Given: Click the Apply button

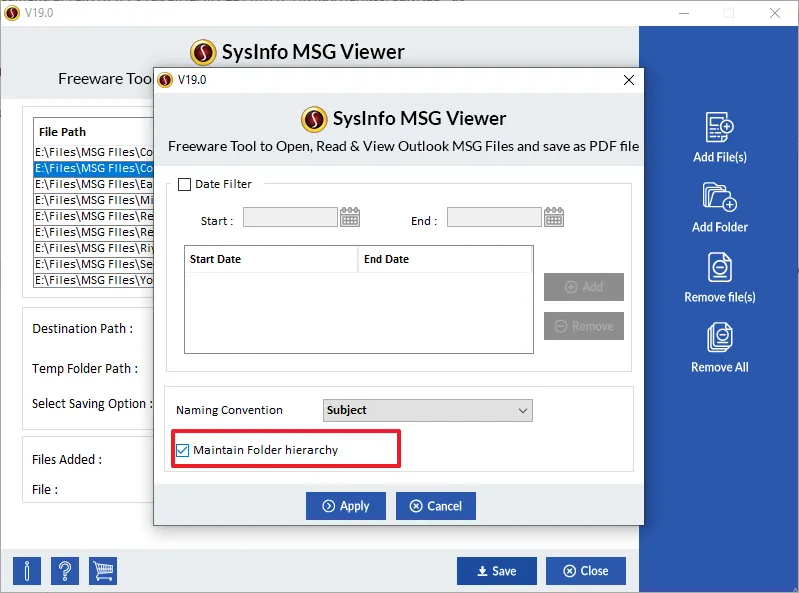Looking at the screenshot, I should 345,506.
